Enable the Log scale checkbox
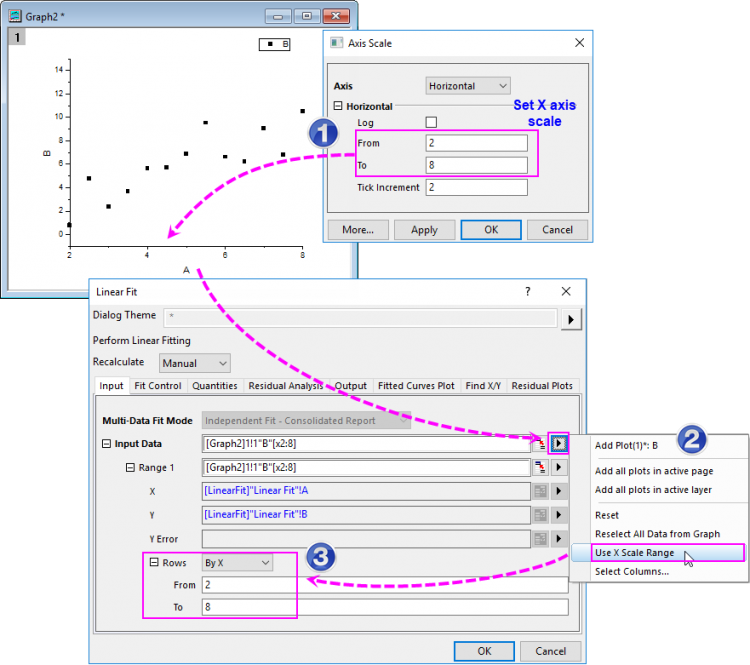The height and width of the screenshot is (665, 750). [431, 122]
